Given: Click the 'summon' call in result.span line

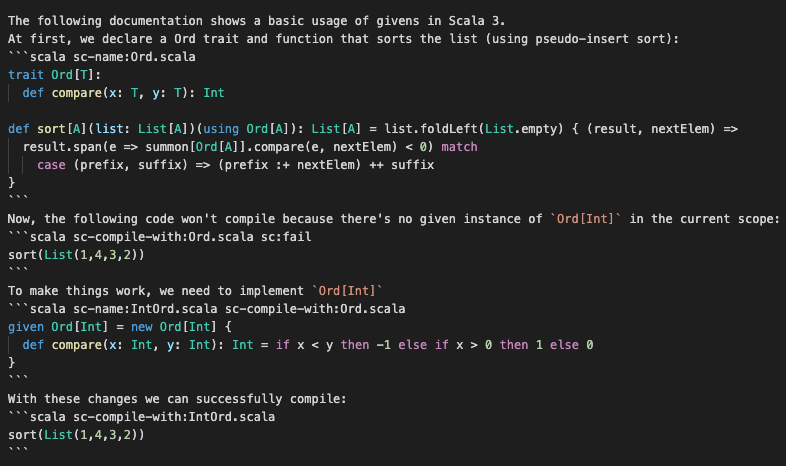Looking at the screenshot, I should (167, 147).
